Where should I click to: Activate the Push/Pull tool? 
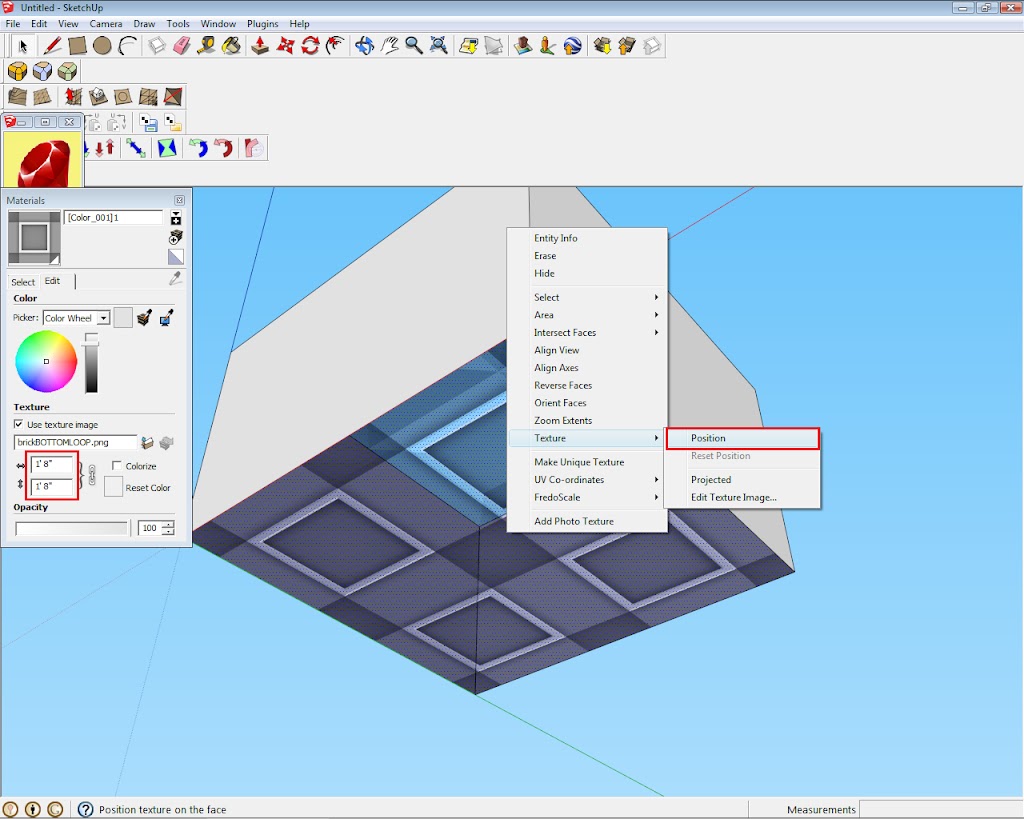click(x=260, y=46)
